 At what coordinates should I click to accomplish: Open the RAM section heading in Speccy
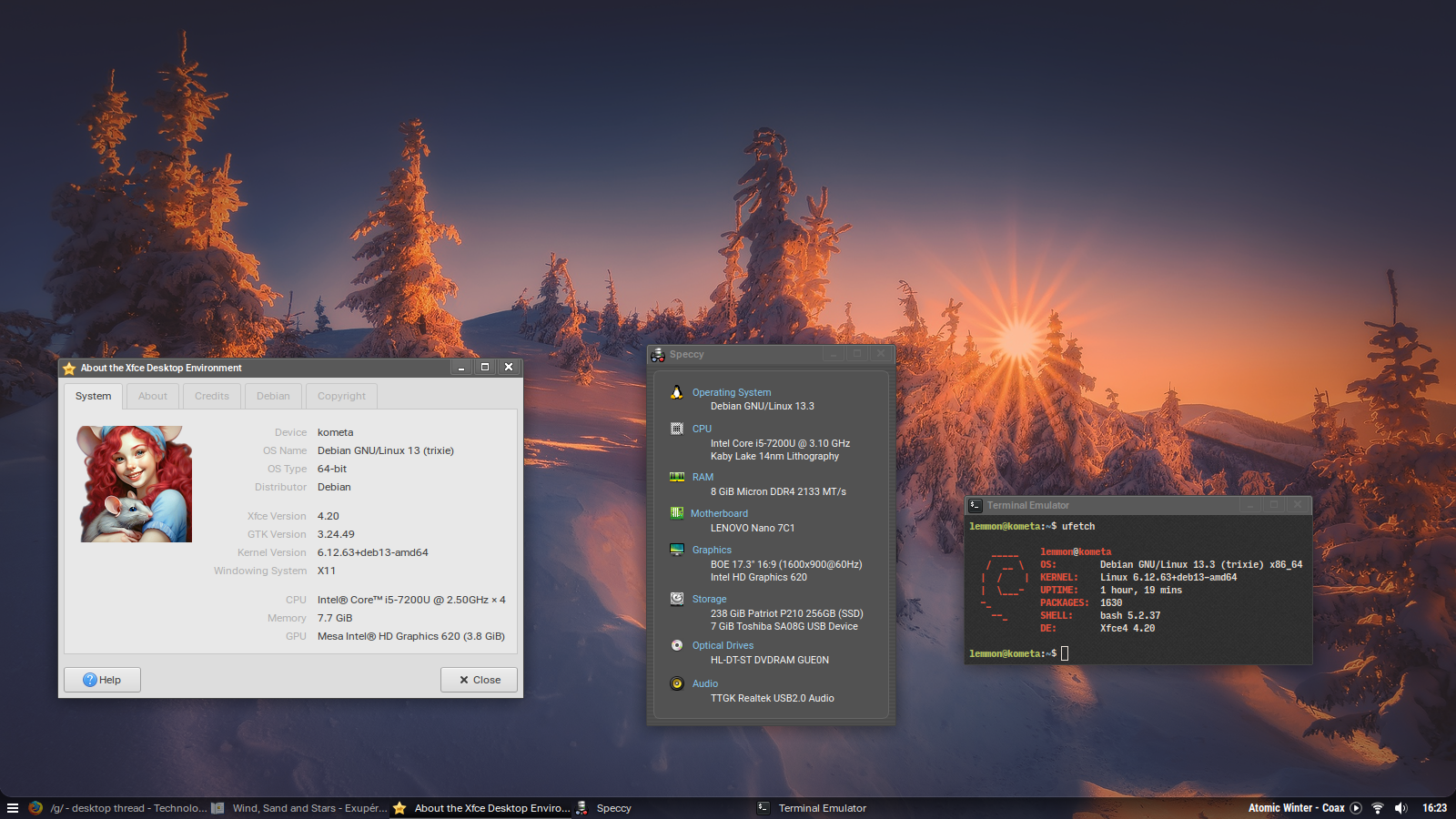point(703,477)
